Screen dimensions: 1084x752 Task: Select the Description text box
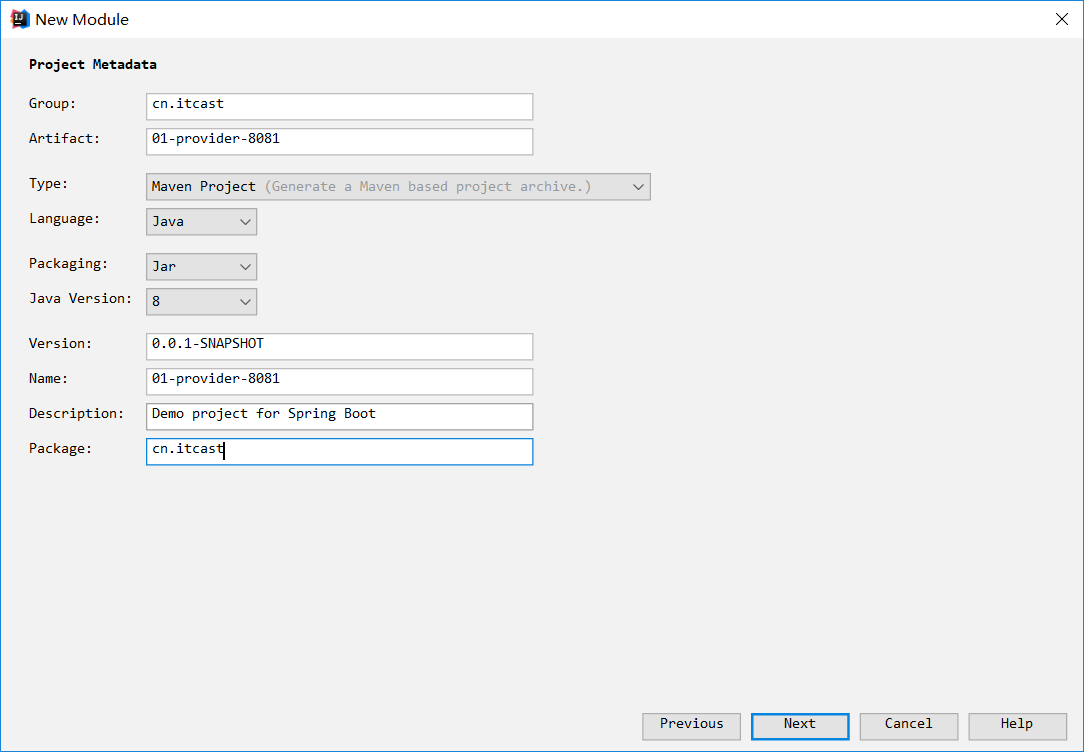339,416
